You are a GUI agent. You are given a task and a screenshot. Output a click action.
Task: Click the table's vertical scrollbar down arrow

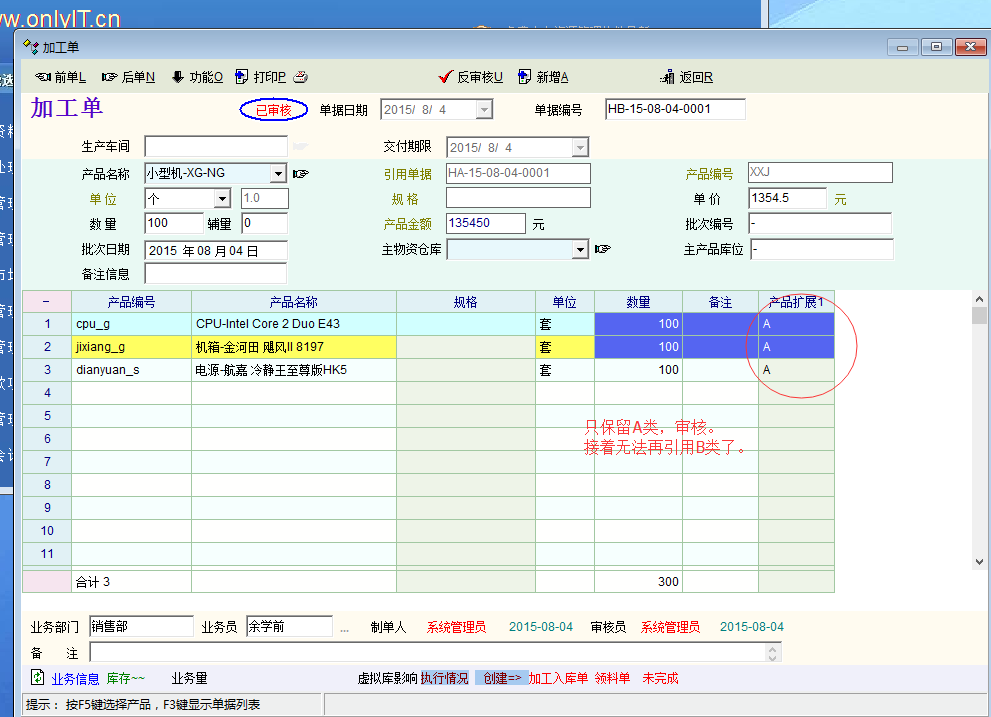(x=979, y=562)
